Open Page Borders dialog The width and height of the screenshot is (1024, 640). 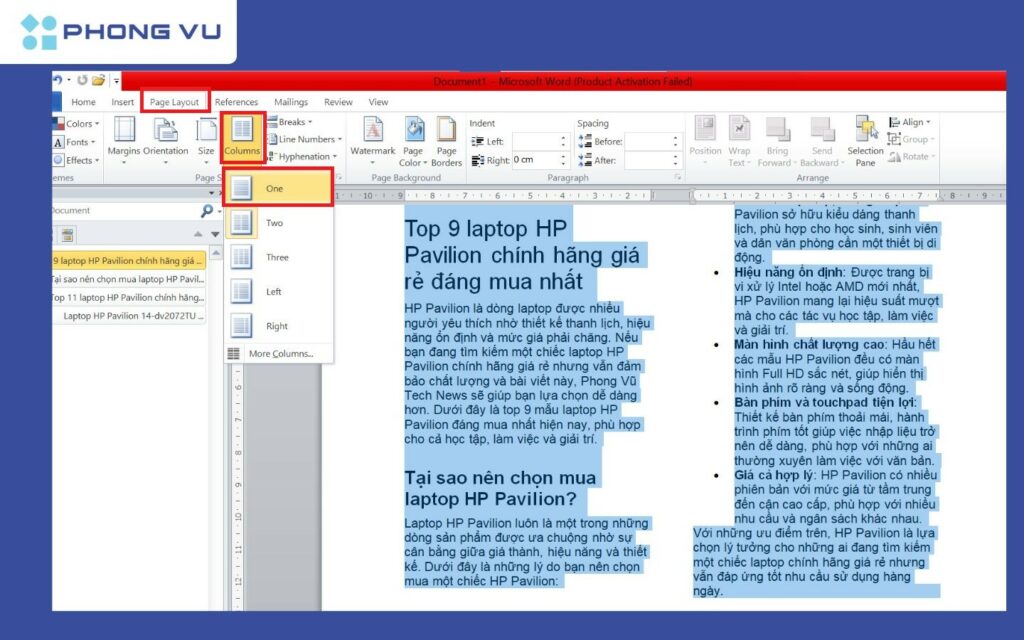point(446,141)
